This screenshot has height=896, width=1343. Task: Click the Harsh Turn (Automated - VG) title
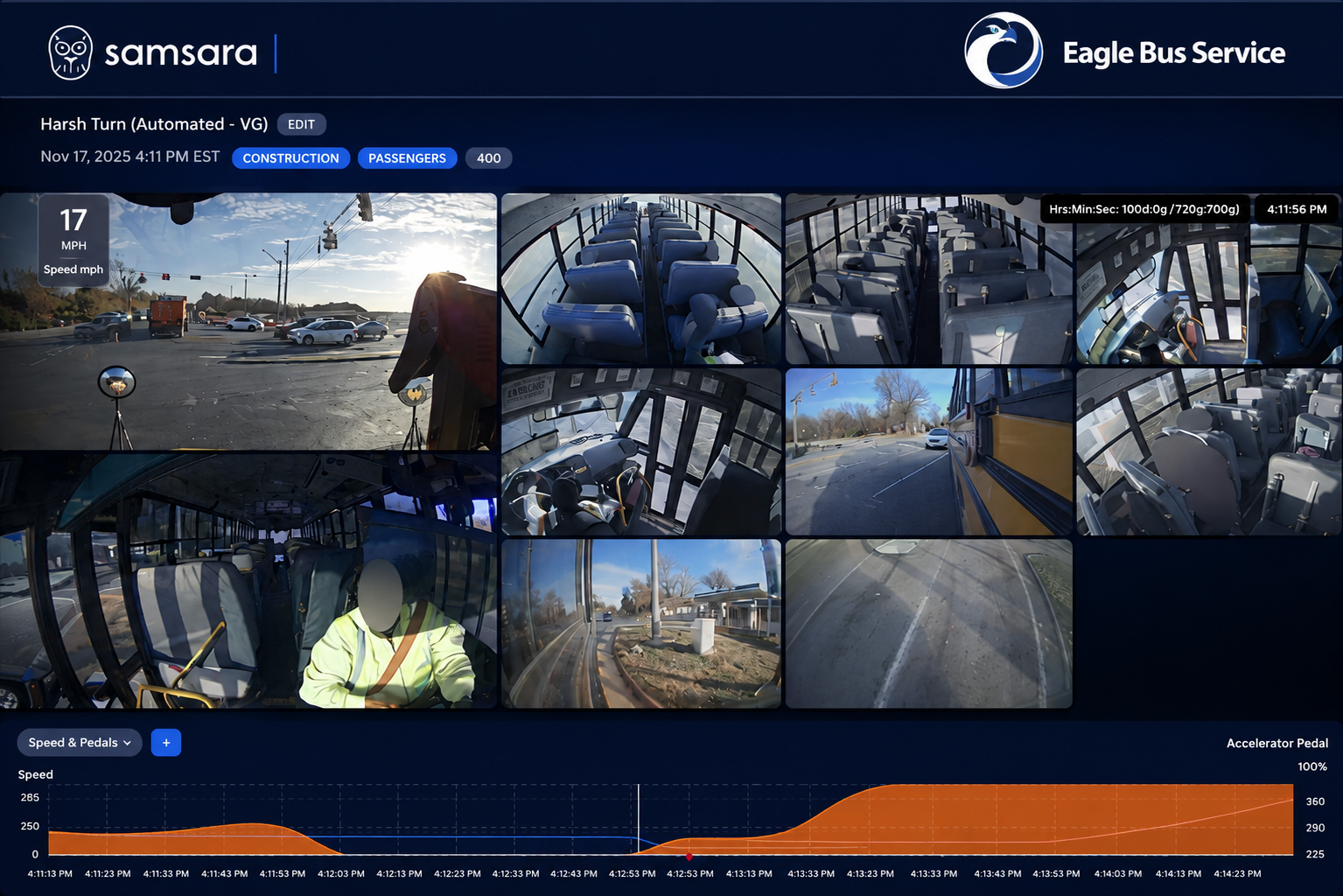154,124
